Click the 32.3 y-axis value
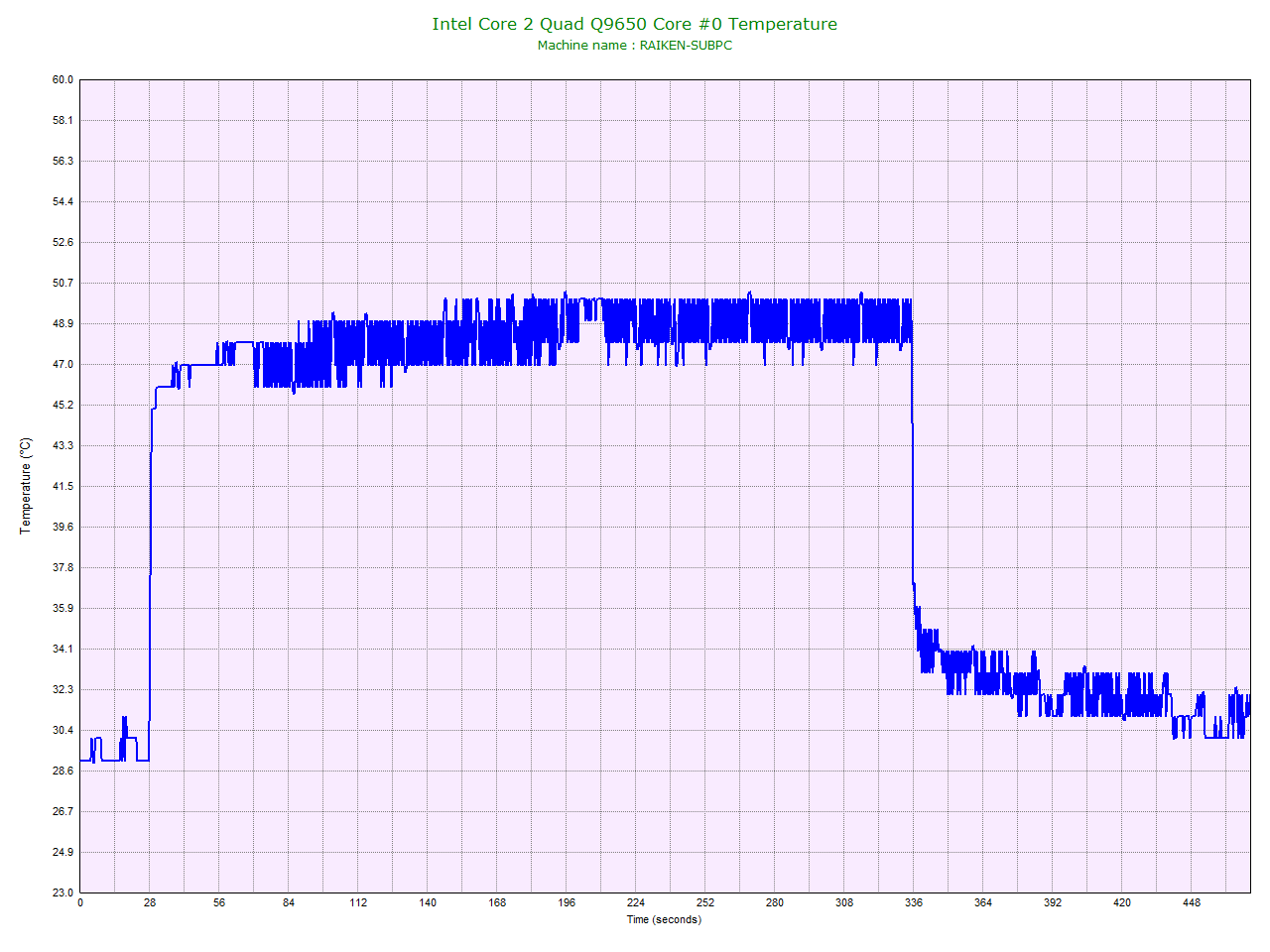 63,689
